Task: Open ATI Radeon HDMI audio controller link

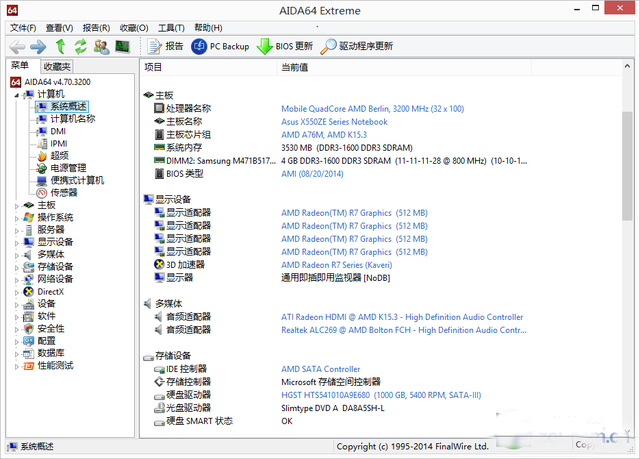Action: tap(402, 317)
